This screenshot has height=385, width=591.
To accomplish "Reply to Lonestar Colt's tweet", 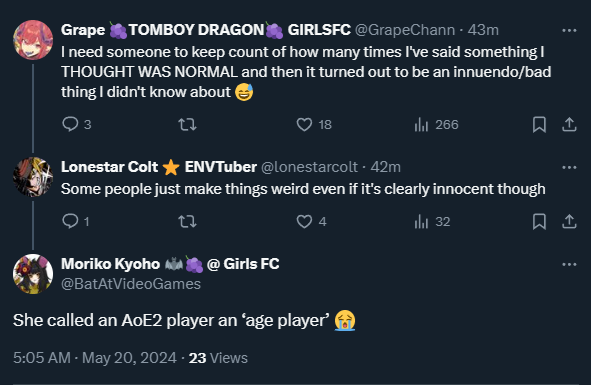I will 70,221.
